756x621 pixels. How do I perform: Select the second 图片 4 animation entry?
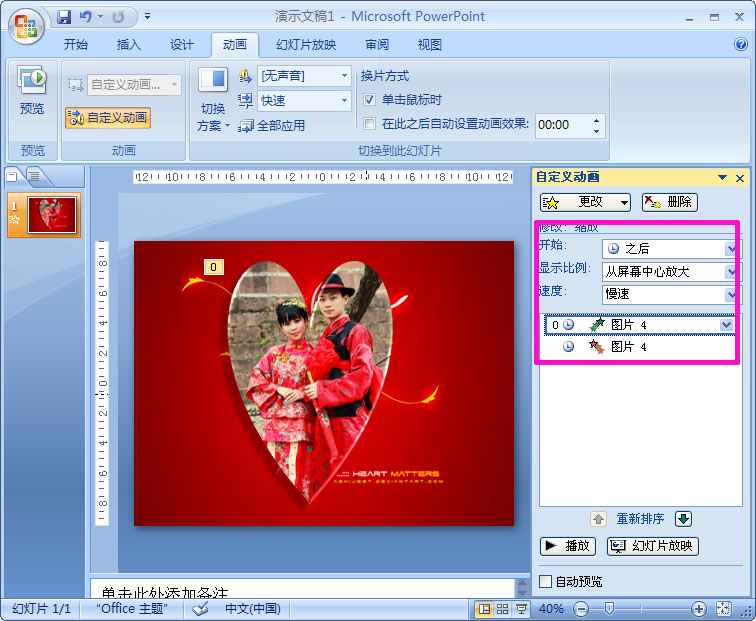point(639,347)
